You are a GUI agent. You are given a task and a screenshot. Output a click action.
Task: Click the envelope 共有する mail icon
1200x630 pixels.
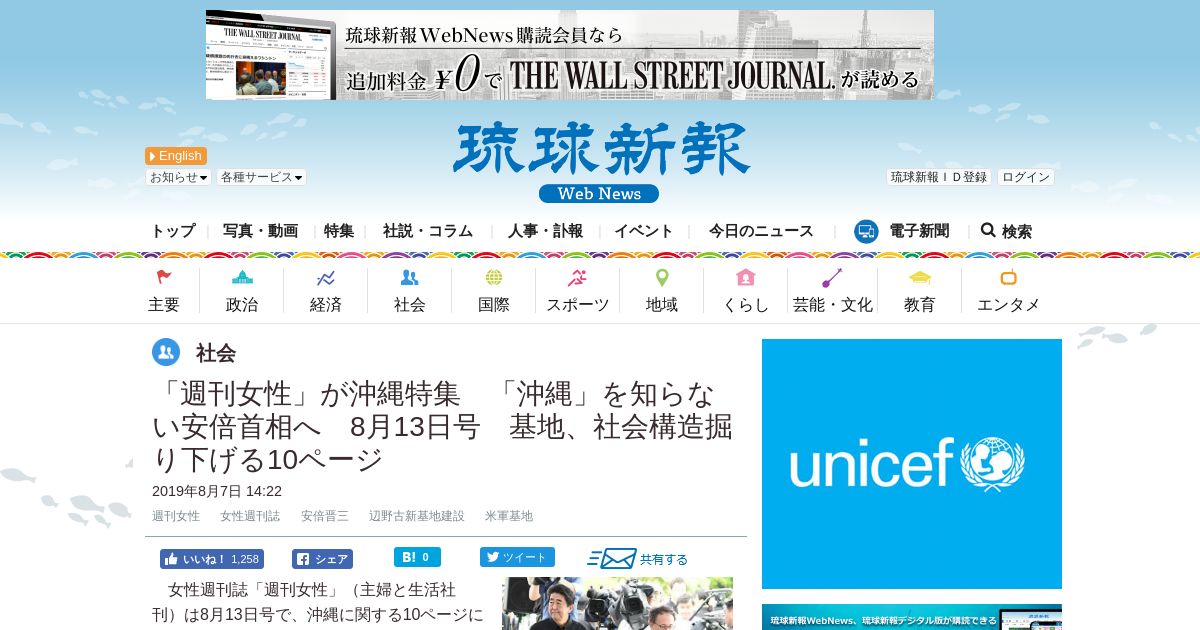611,559
